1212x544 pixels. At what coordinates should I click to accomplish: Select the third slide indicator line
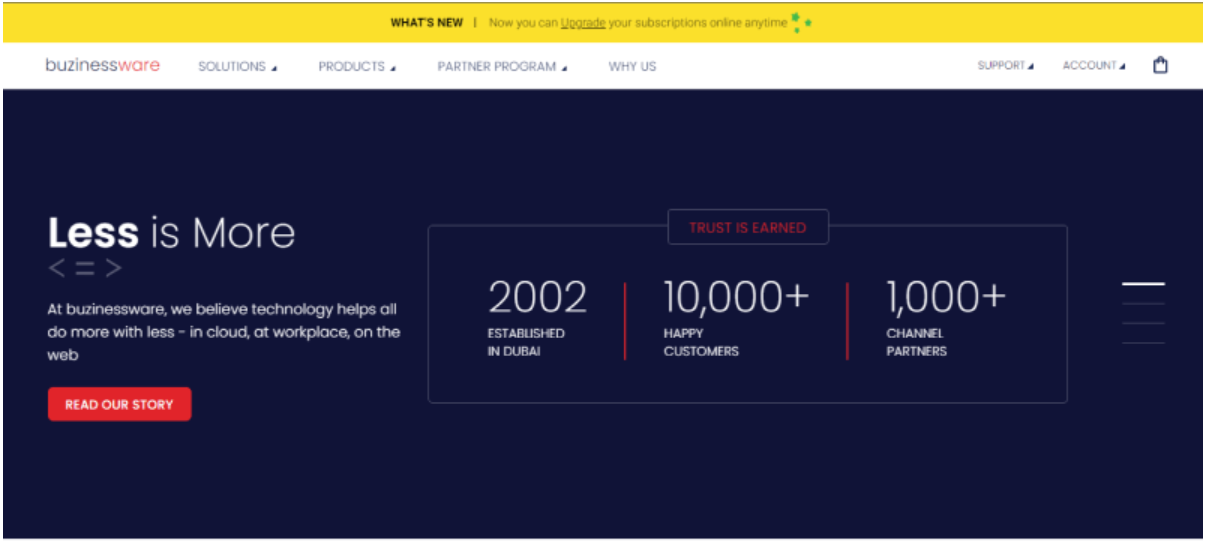[x=1143, y=323]
